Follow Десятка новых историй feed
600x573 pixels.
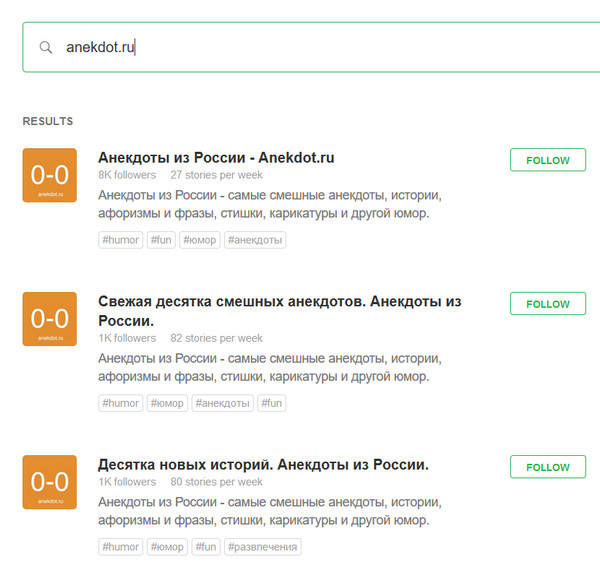547,467
